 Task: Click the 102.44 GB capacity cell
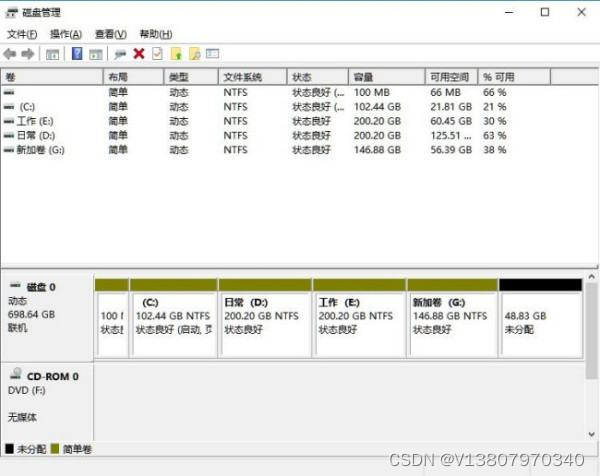coord(377,107)
